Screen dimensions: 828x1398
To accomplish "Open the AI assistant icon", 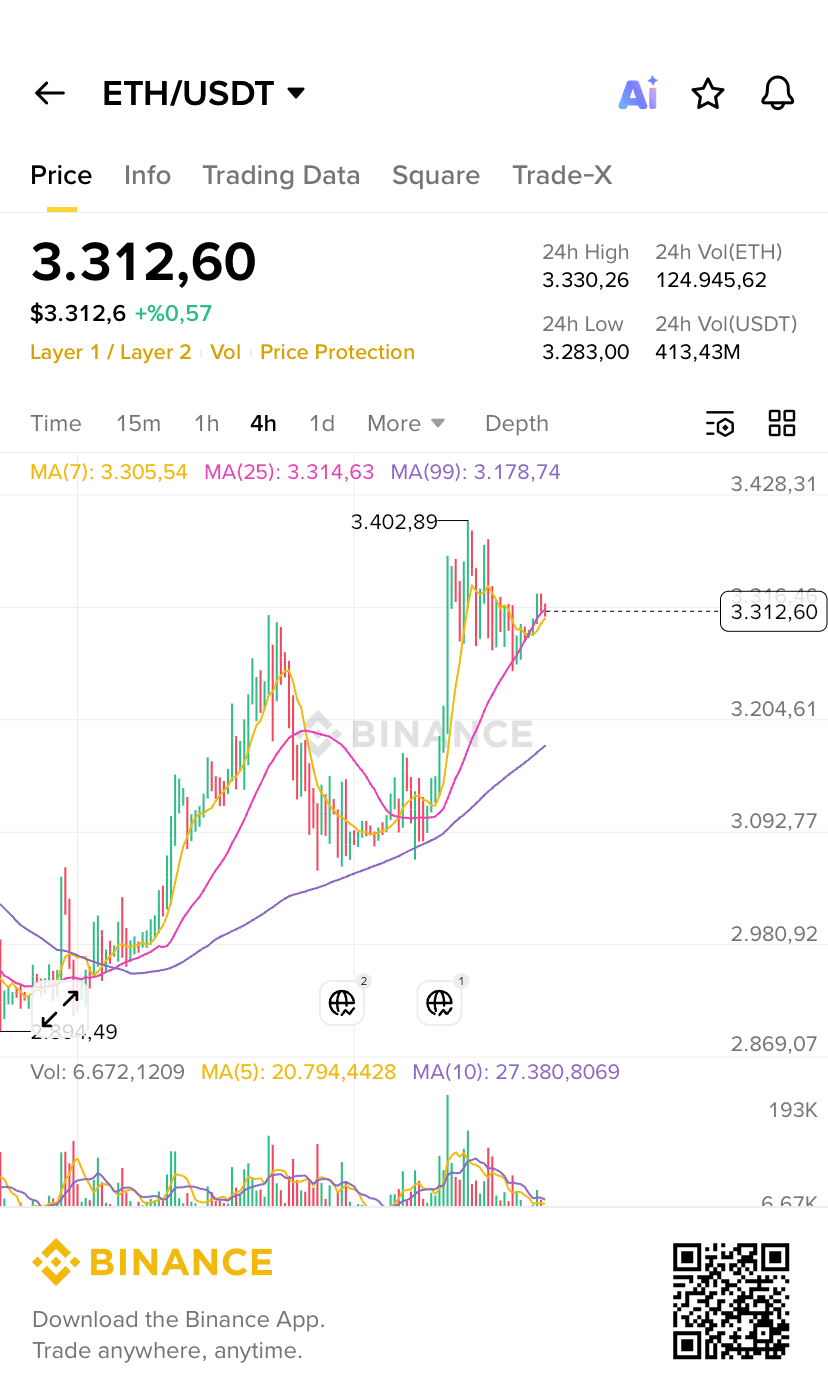I will click(638, 93).
